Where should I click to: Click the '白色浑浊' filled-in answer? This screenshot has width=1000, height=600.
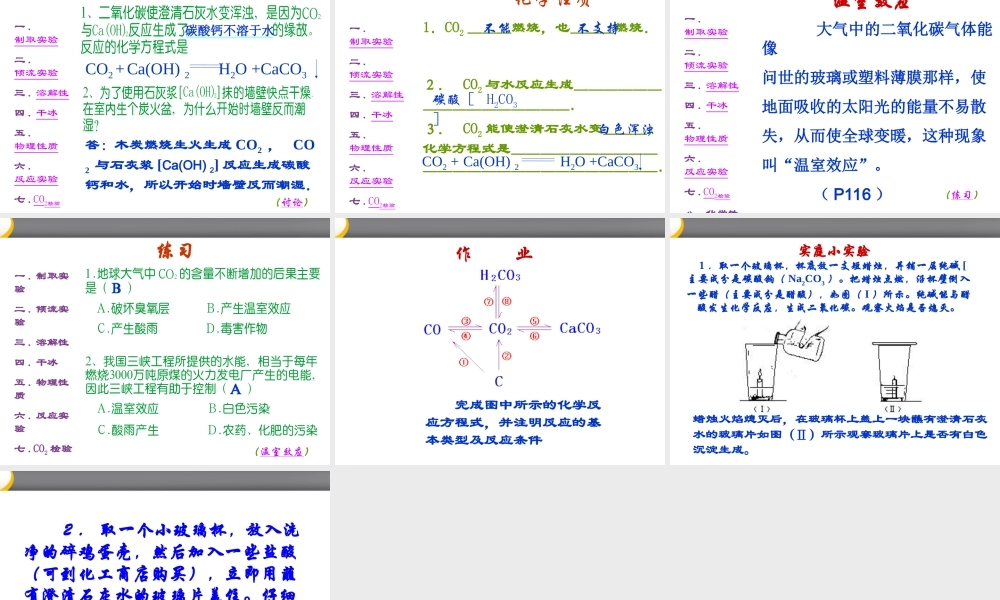627,129
